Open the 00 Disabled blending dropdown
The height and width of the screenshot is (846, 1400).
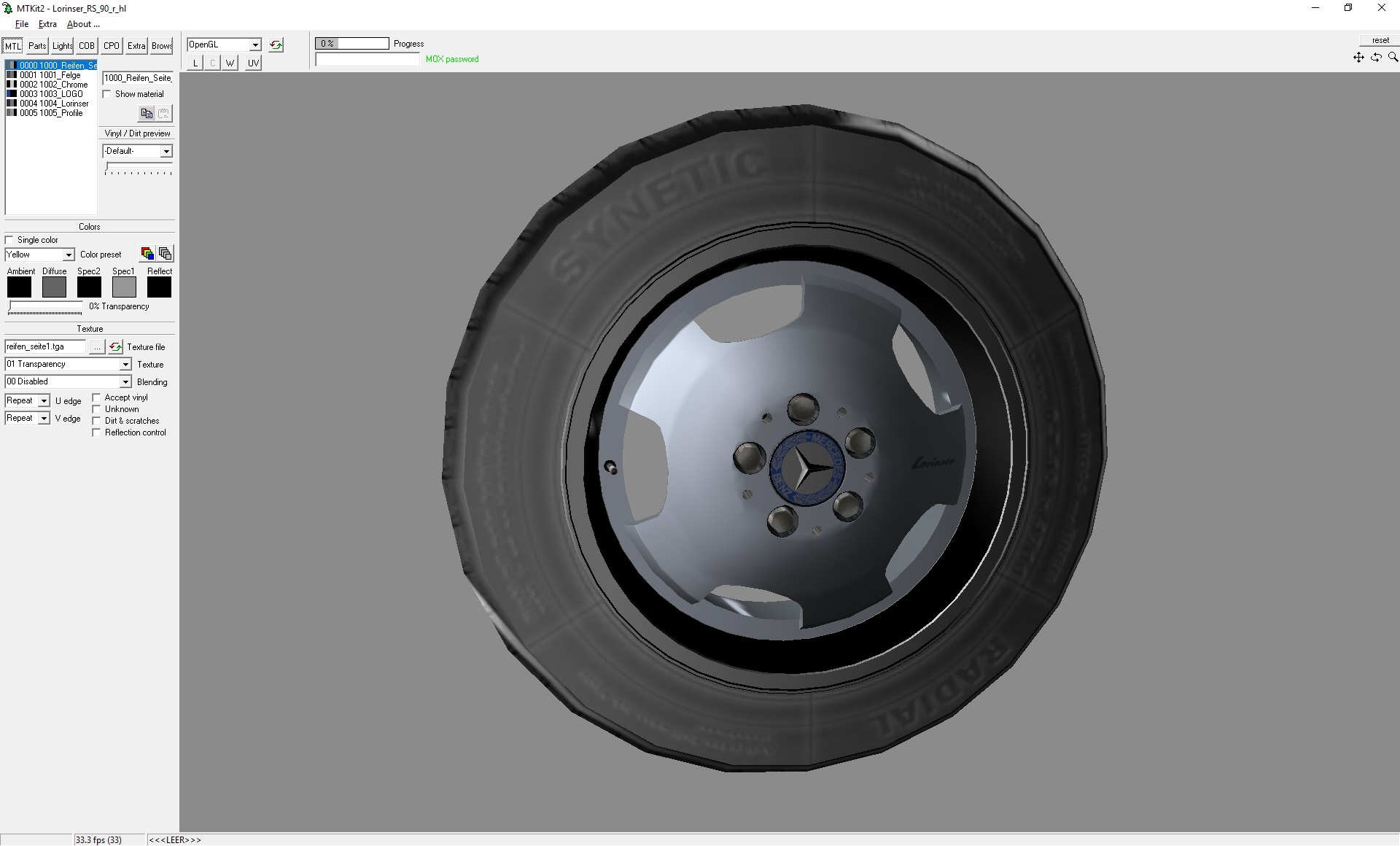pos(125,382)
